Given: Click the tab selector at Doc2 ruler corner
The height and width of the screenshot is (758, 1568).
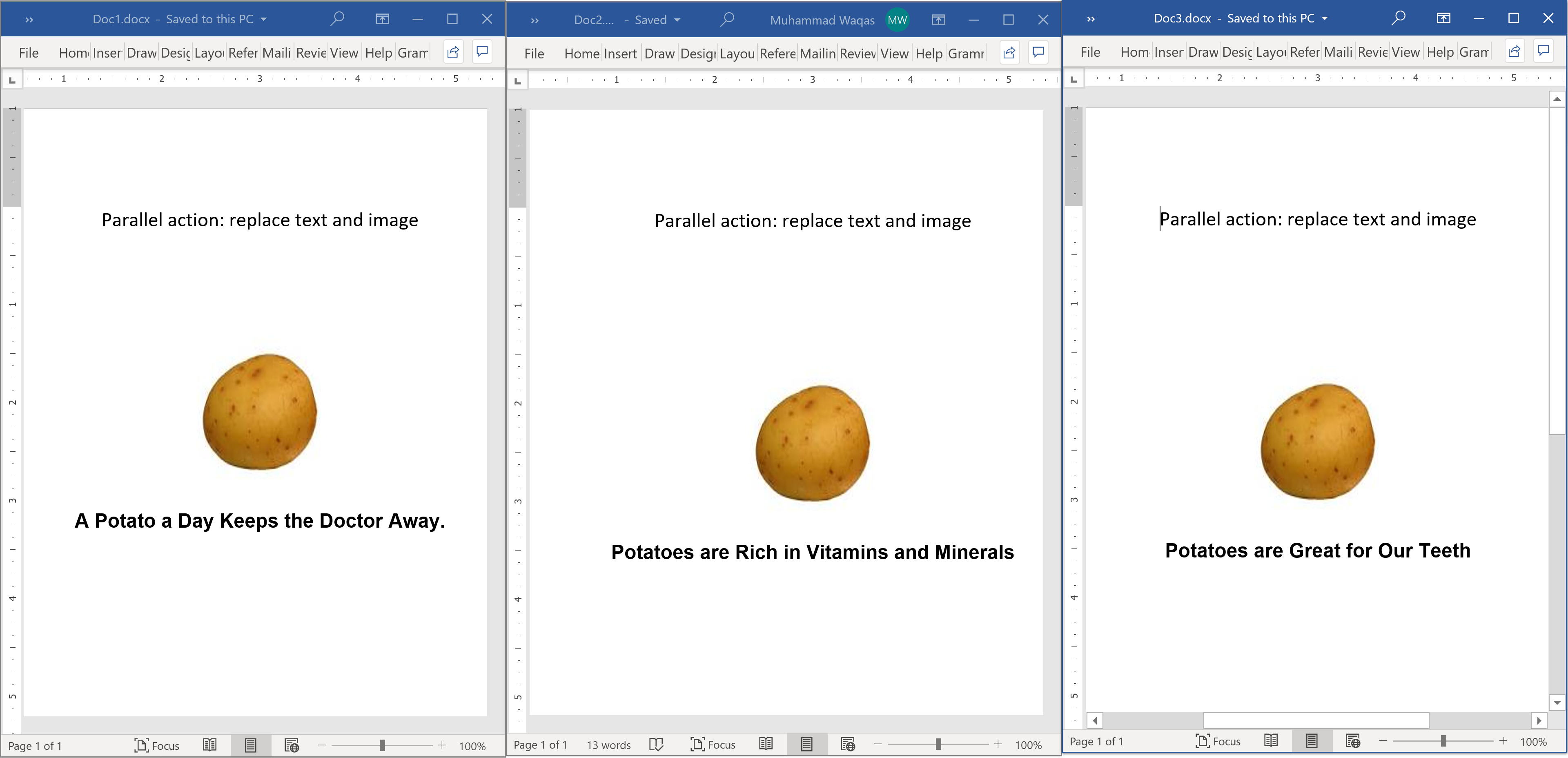Looking at the screenshot, I should pyautogui.click(x=517, y=80).
